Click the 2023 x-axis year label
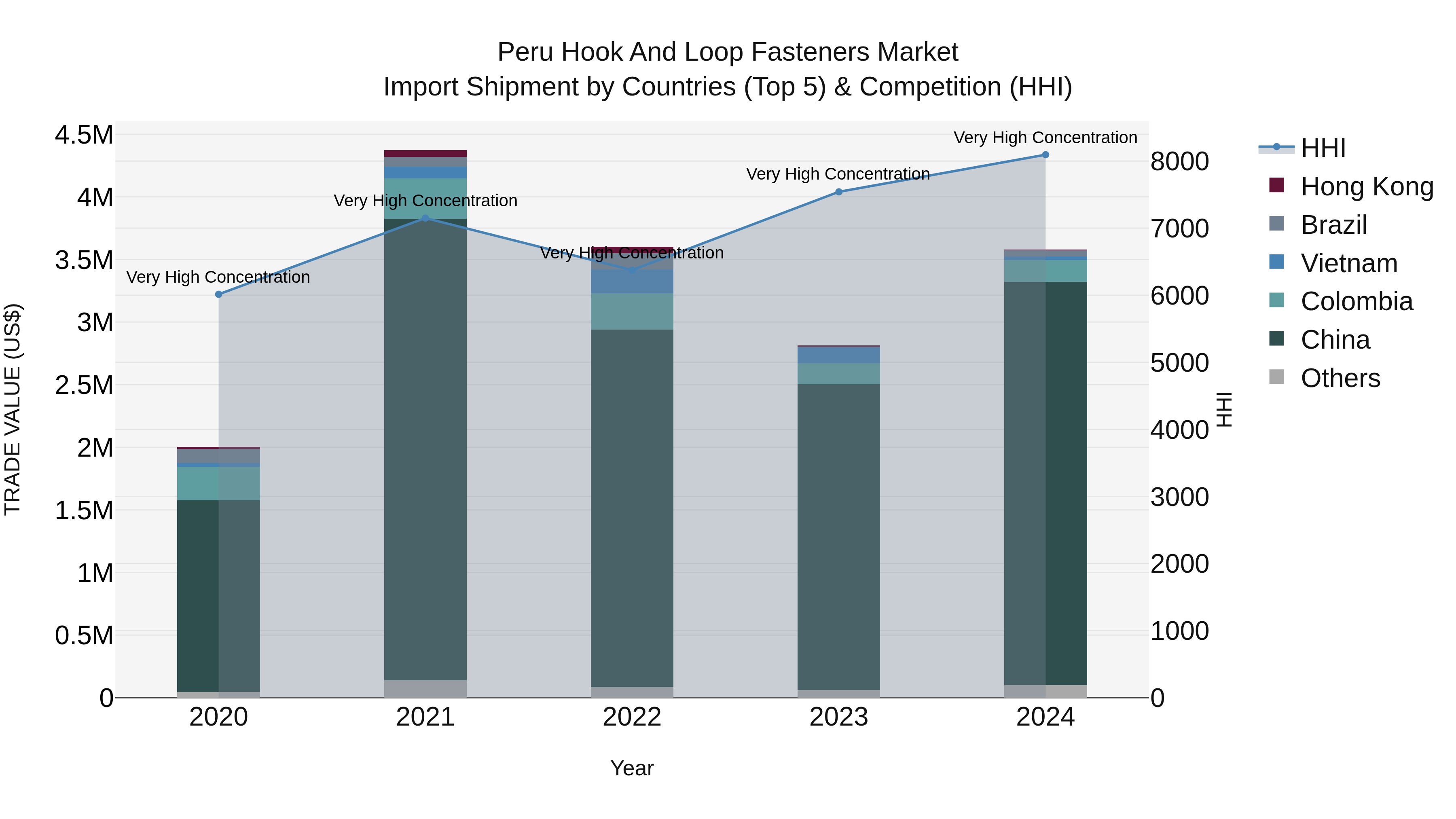Screen dimensions: 1456x819 click(x=839, y=717)
